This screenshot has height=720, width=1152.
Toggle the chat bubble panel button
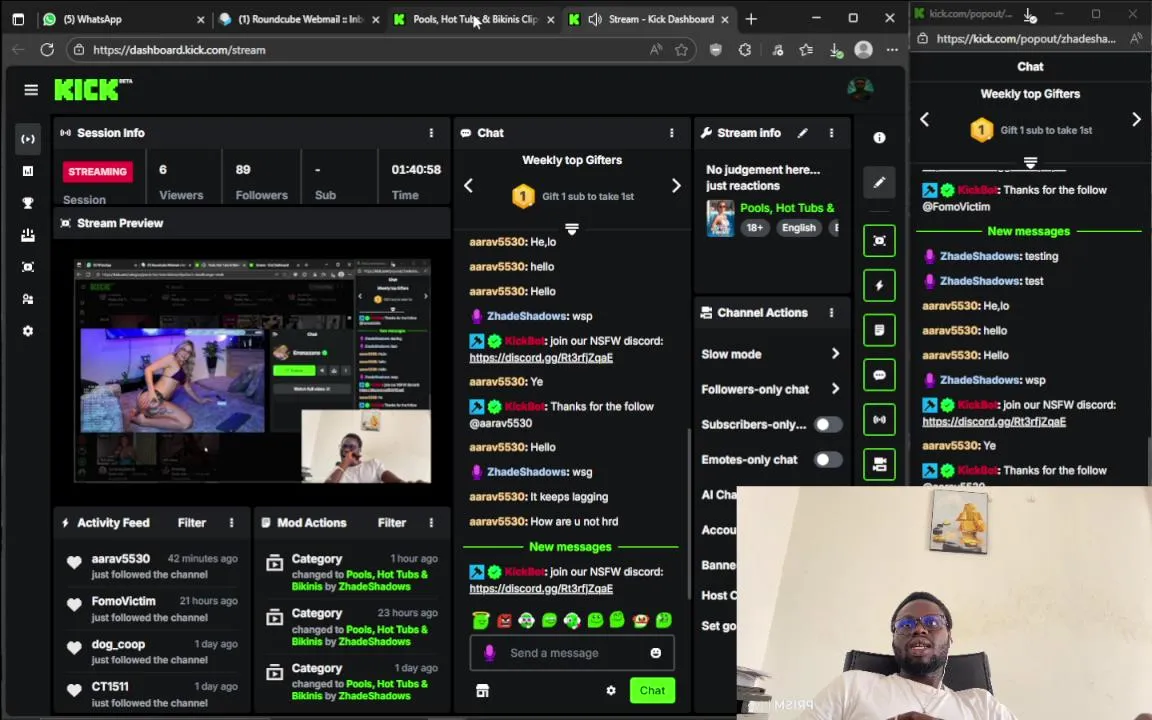(879, 375)
